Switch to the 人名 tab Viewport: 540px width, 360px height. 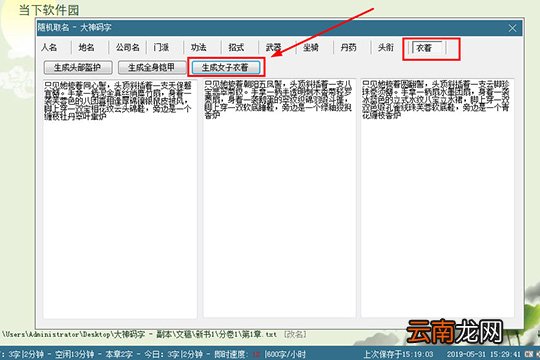[x=49, y=47]
